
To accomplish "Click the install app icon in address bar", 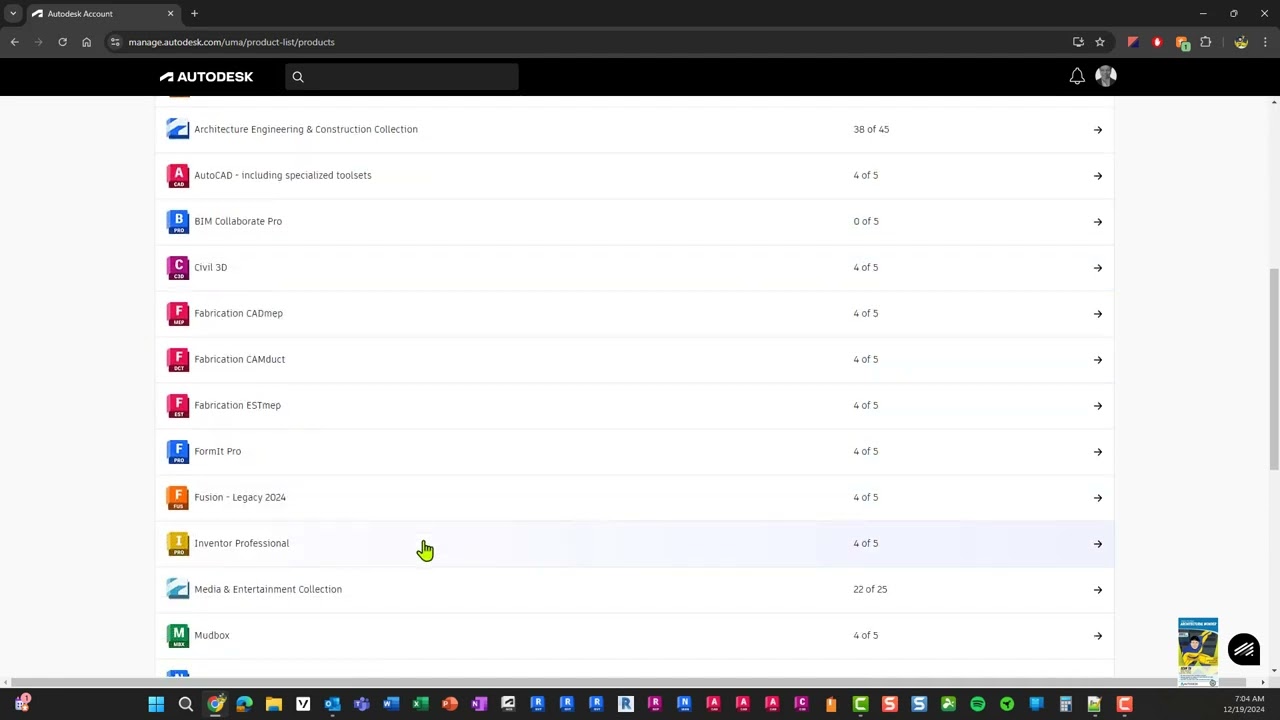I will tap(1078, 42).
